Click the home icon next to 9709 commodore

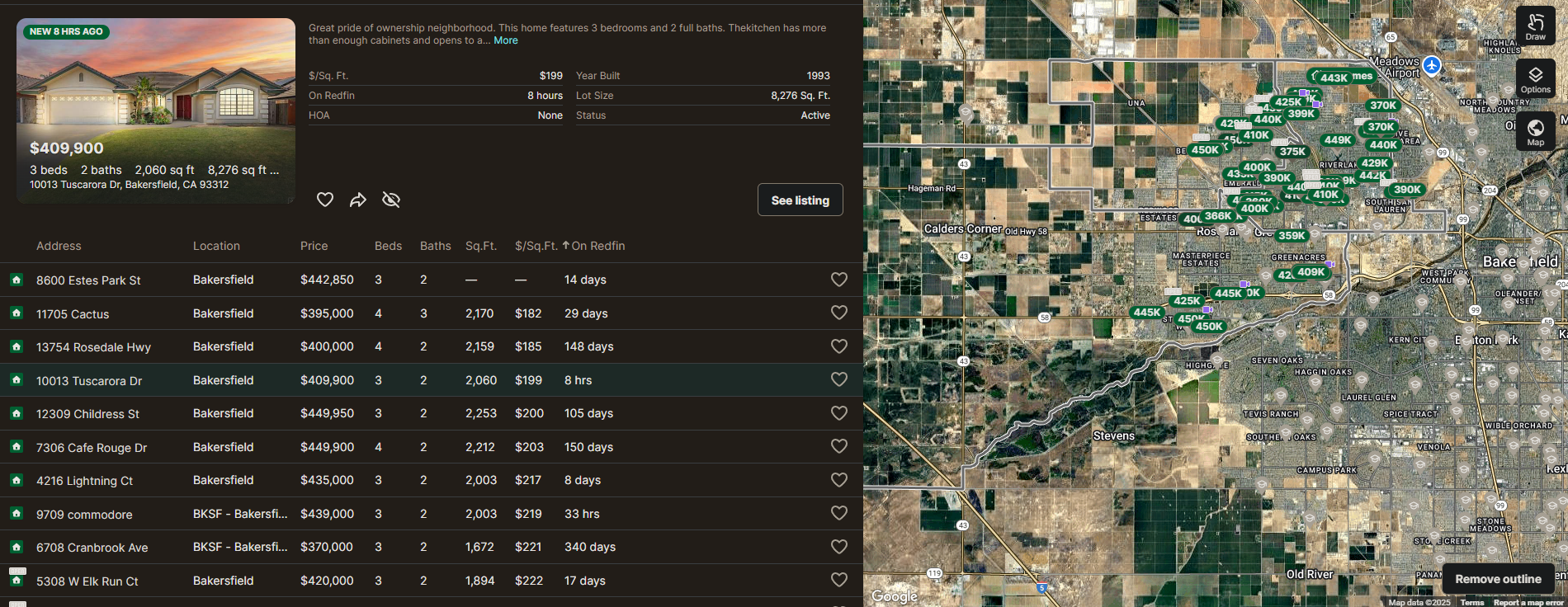point(17,514)
